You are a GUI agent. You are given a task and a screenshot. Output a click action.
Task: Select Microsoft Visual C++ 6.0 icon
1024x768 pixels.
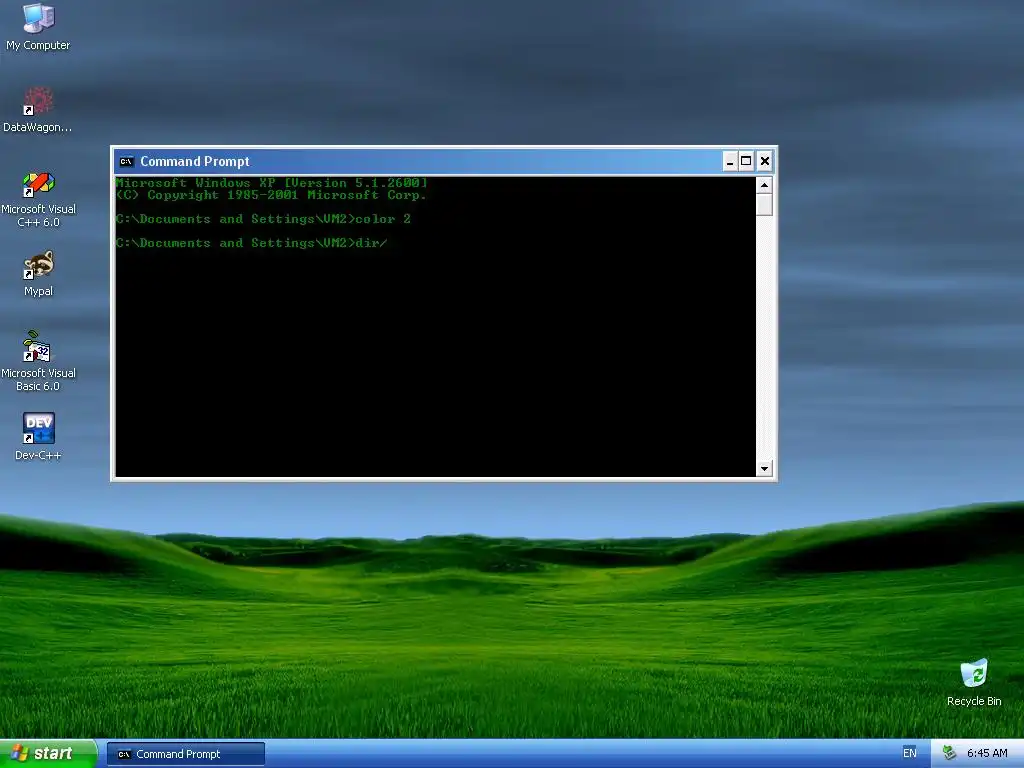point(38,199)
